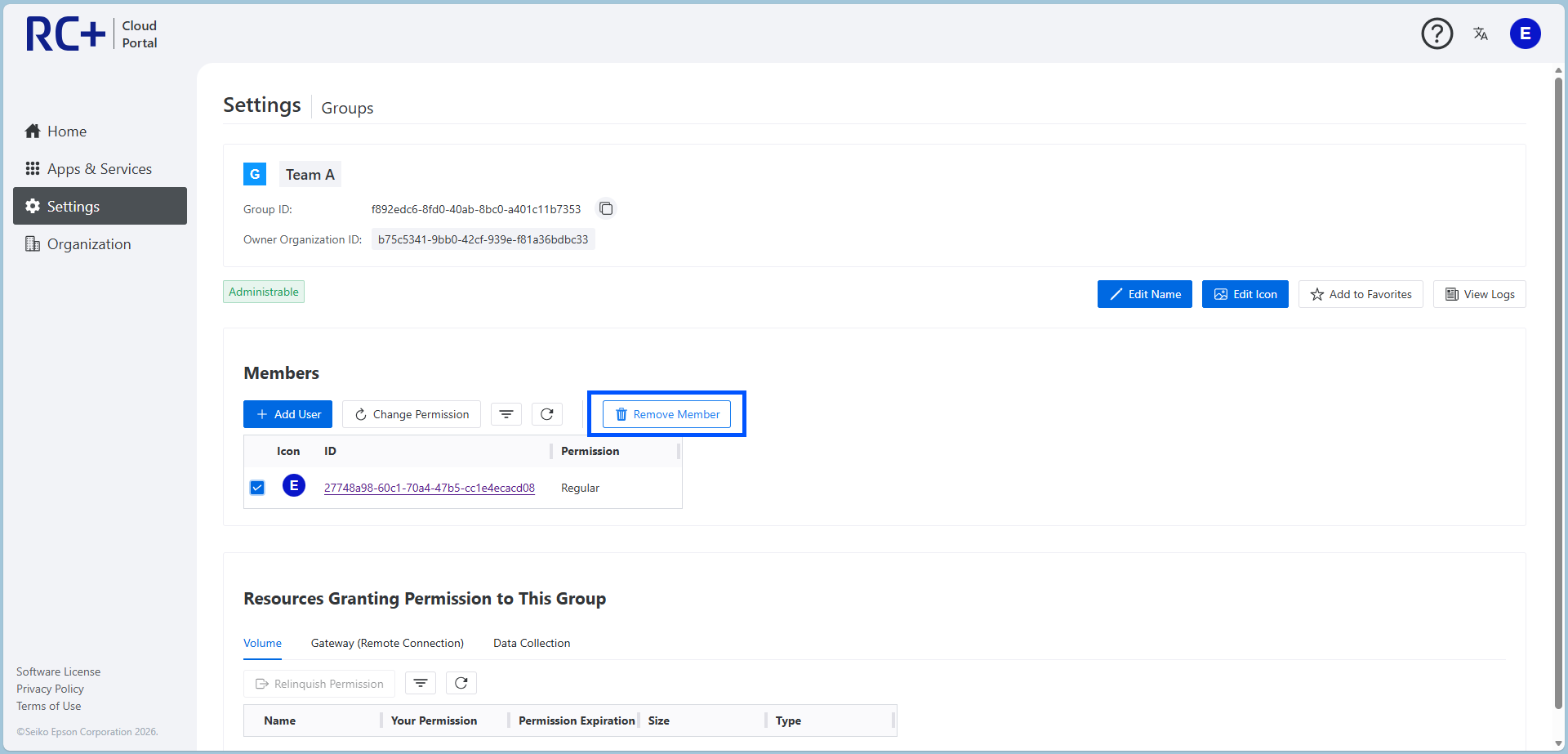The width and height of the screenshot is (1568, 754).
Task: Open the Members filter icon
Action: [x=506, y=414]
